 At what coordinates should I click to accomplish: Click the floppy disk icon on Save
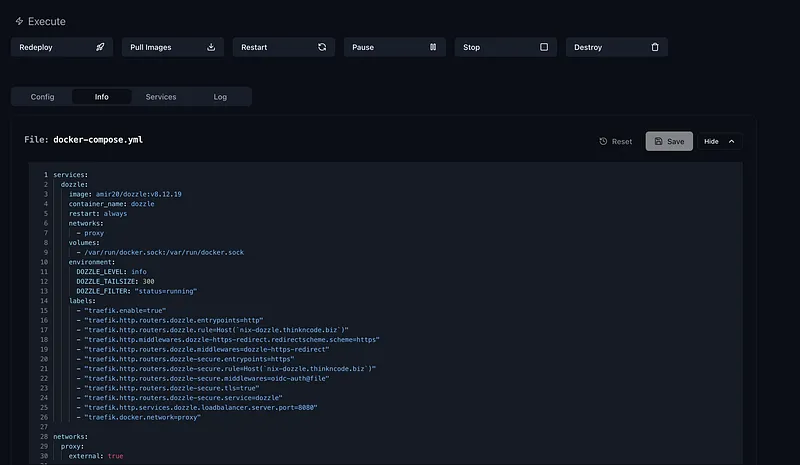pos(658,141)
